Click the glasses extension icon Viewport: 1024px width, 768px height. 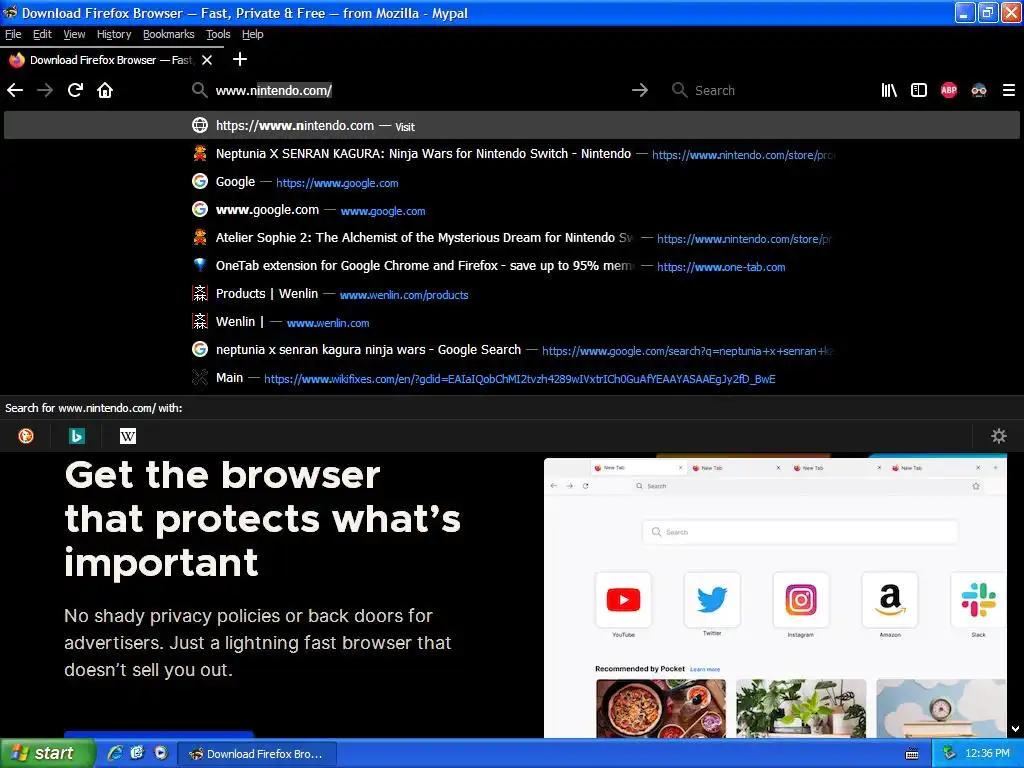pos(979,90)
